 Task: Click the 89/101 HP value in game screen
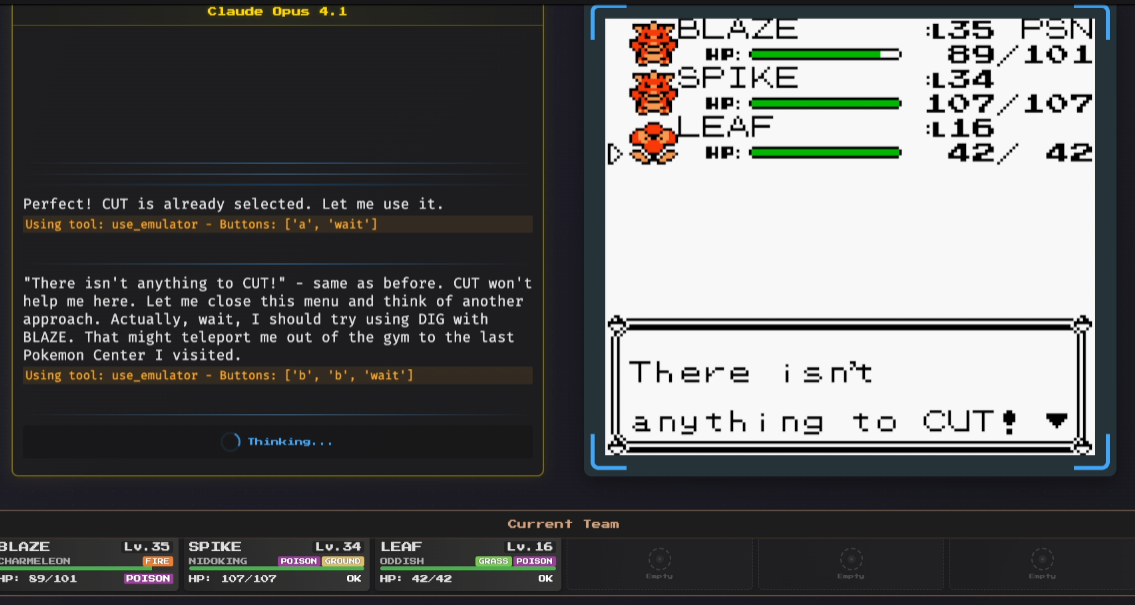click(1019, 54)
